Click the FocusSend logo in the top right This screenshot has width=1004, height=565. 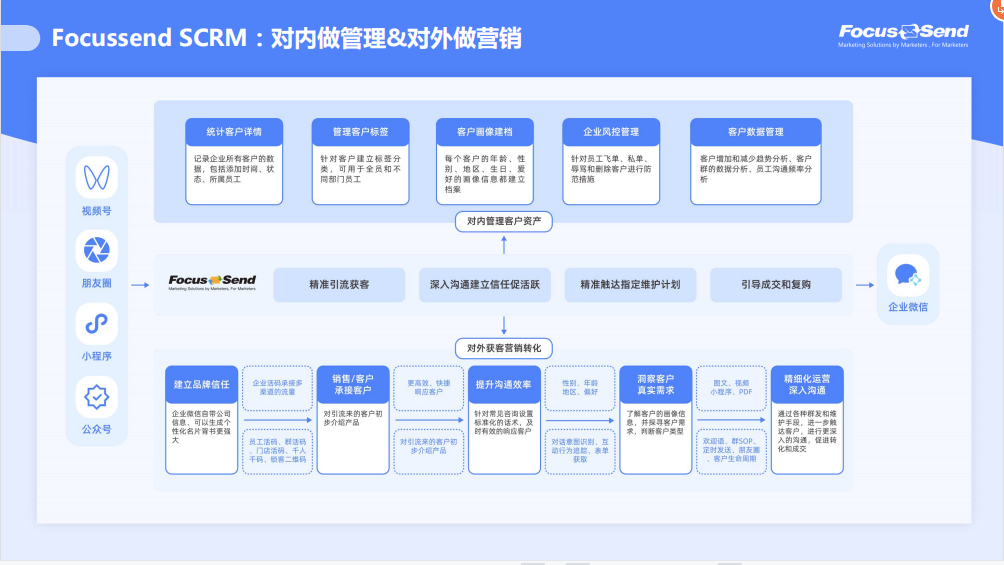903,36
